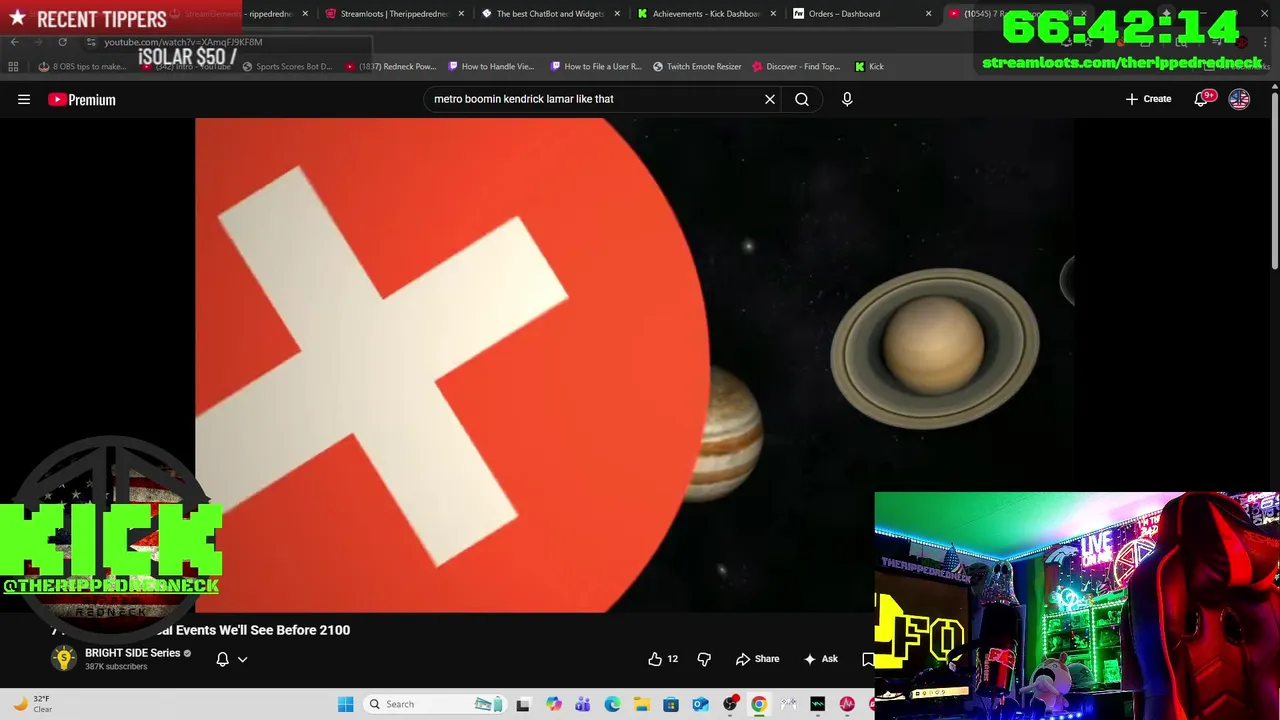Switch to Orders – Dashboard tab
Image resolution: width=1280 pixels, height=720 pixels.
pos(845,14)
